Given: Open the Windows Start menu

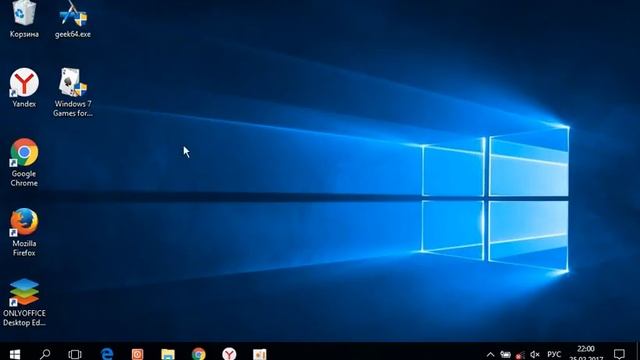Looking at the screenshot, I should point(15,353).
